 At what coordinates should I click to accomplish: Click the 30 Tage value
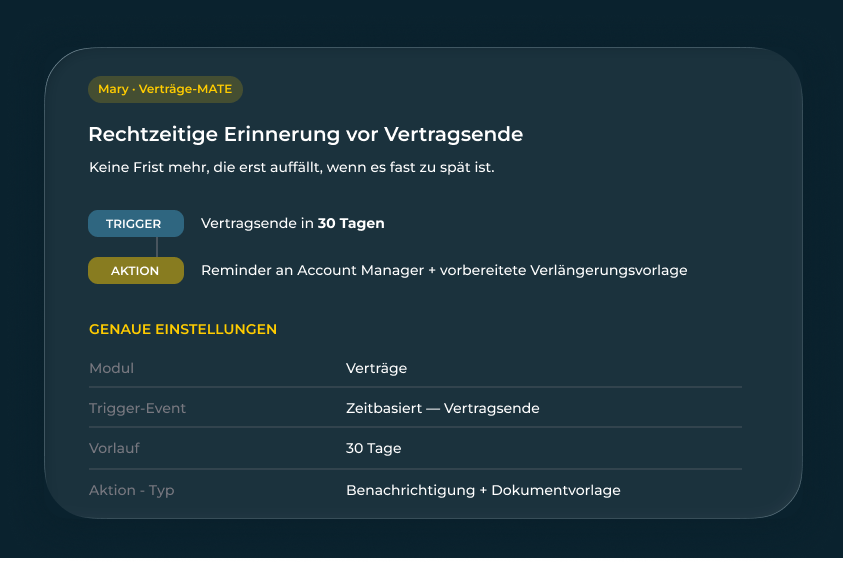[x=374, y=448]
